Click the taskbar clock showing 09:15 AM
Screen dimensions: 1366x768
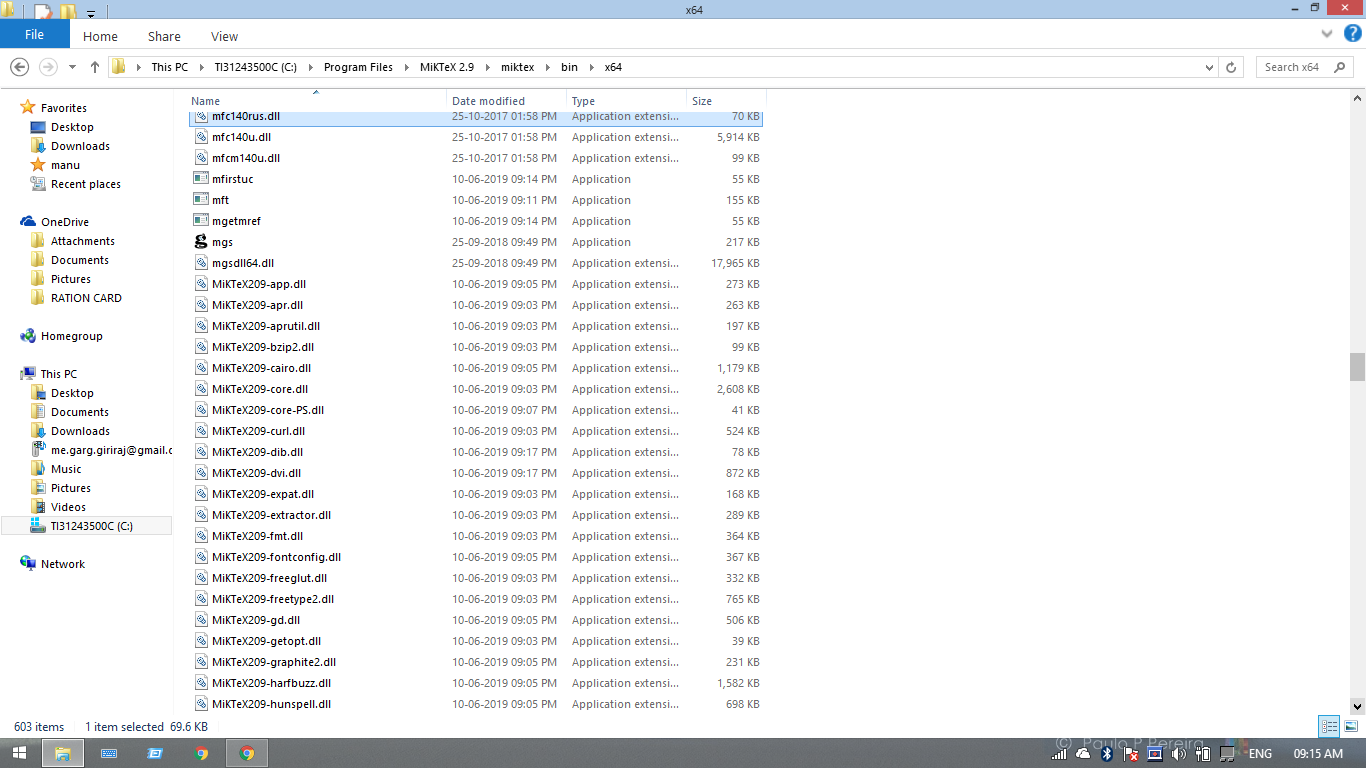(1318, 754)
